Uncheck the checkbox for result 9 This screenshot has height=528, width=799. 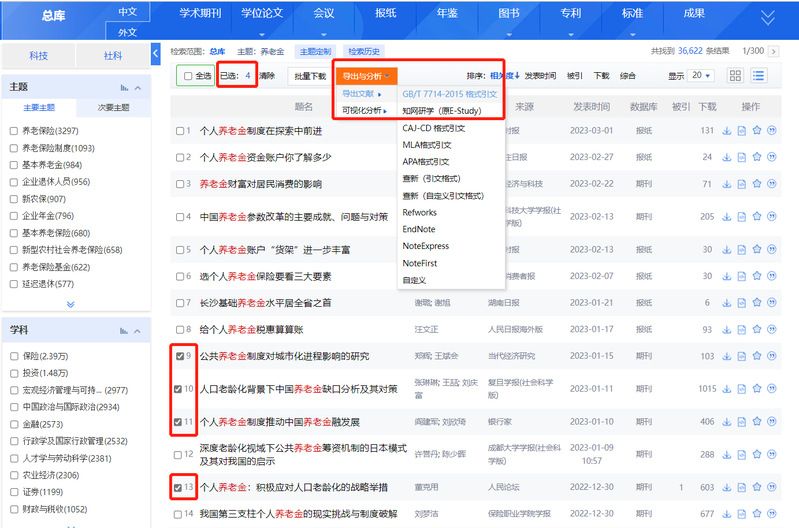pyautogui.click(x=180, y=355)
